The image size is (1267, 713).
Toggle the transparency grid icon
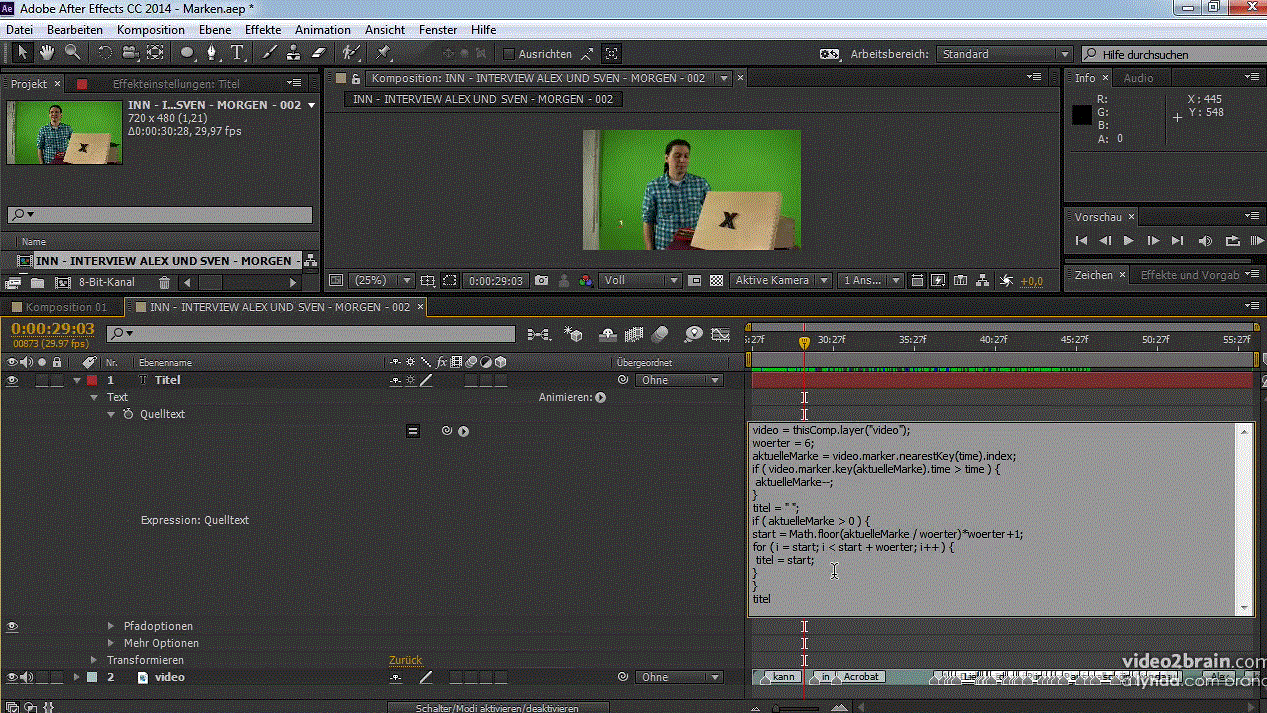click(x=716, y=281)
